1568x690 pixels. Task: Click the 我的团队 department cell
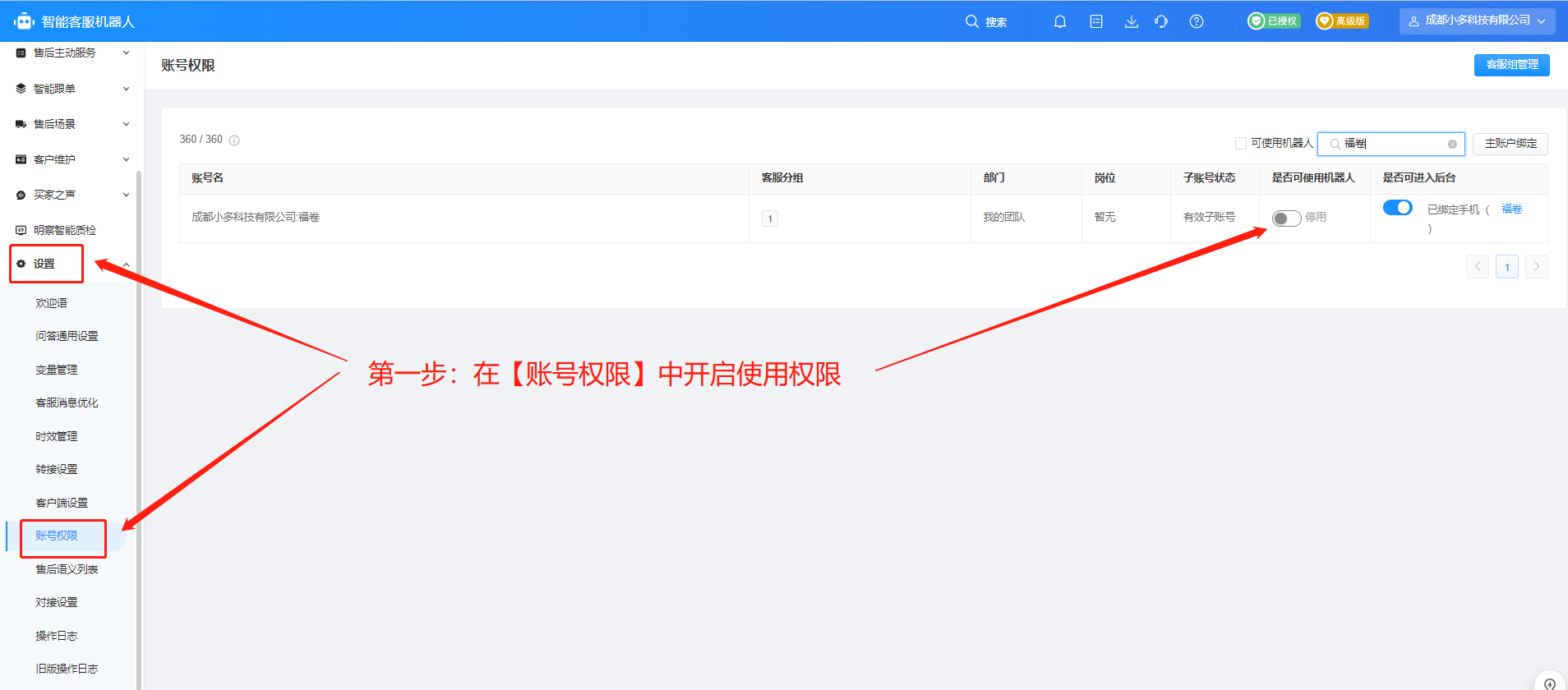coord(1004,217)
